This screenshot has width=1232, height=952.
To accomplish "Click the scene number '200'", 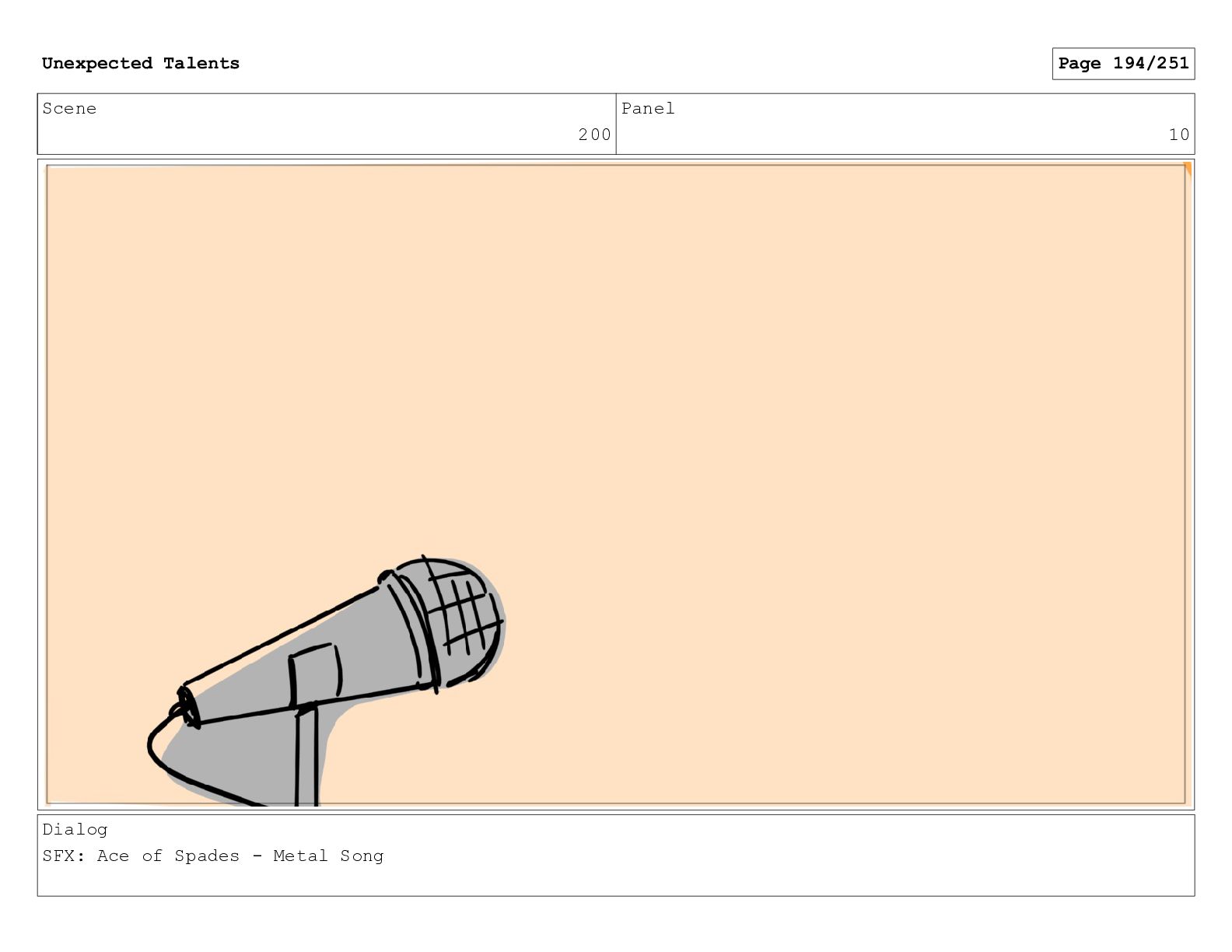I will point(594,135).
